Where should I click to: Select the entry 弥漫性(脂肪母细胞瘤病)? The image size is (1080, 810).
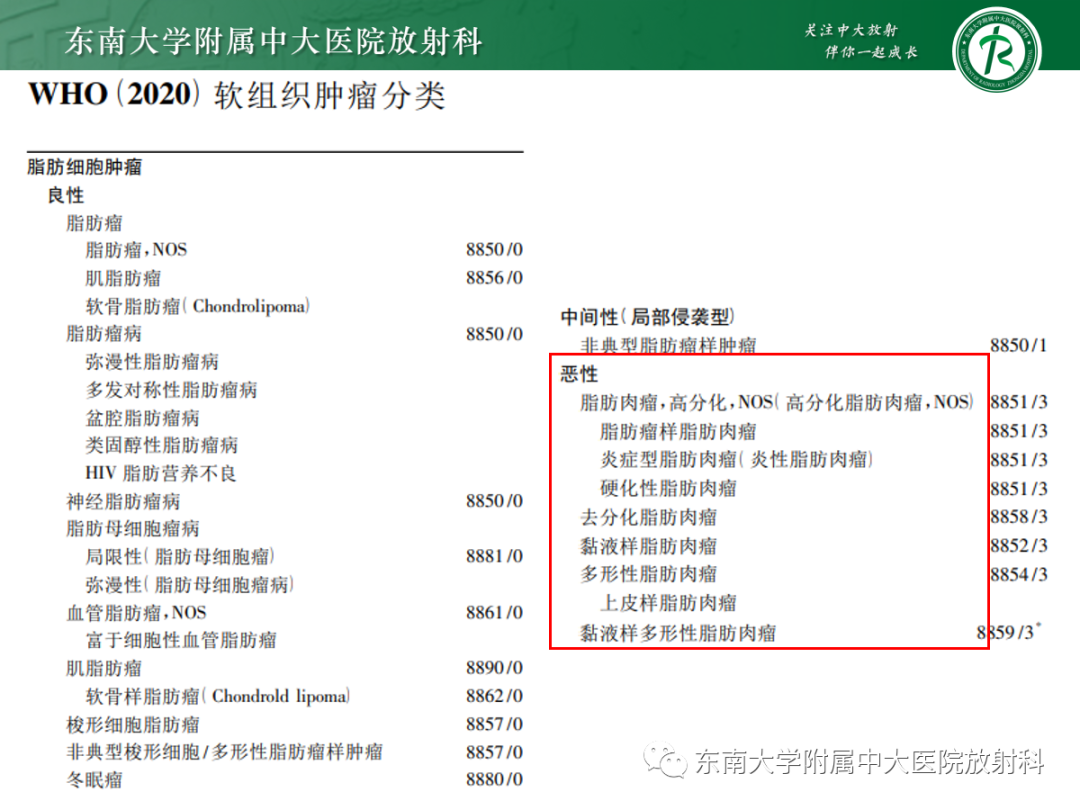tap(189, 585)
